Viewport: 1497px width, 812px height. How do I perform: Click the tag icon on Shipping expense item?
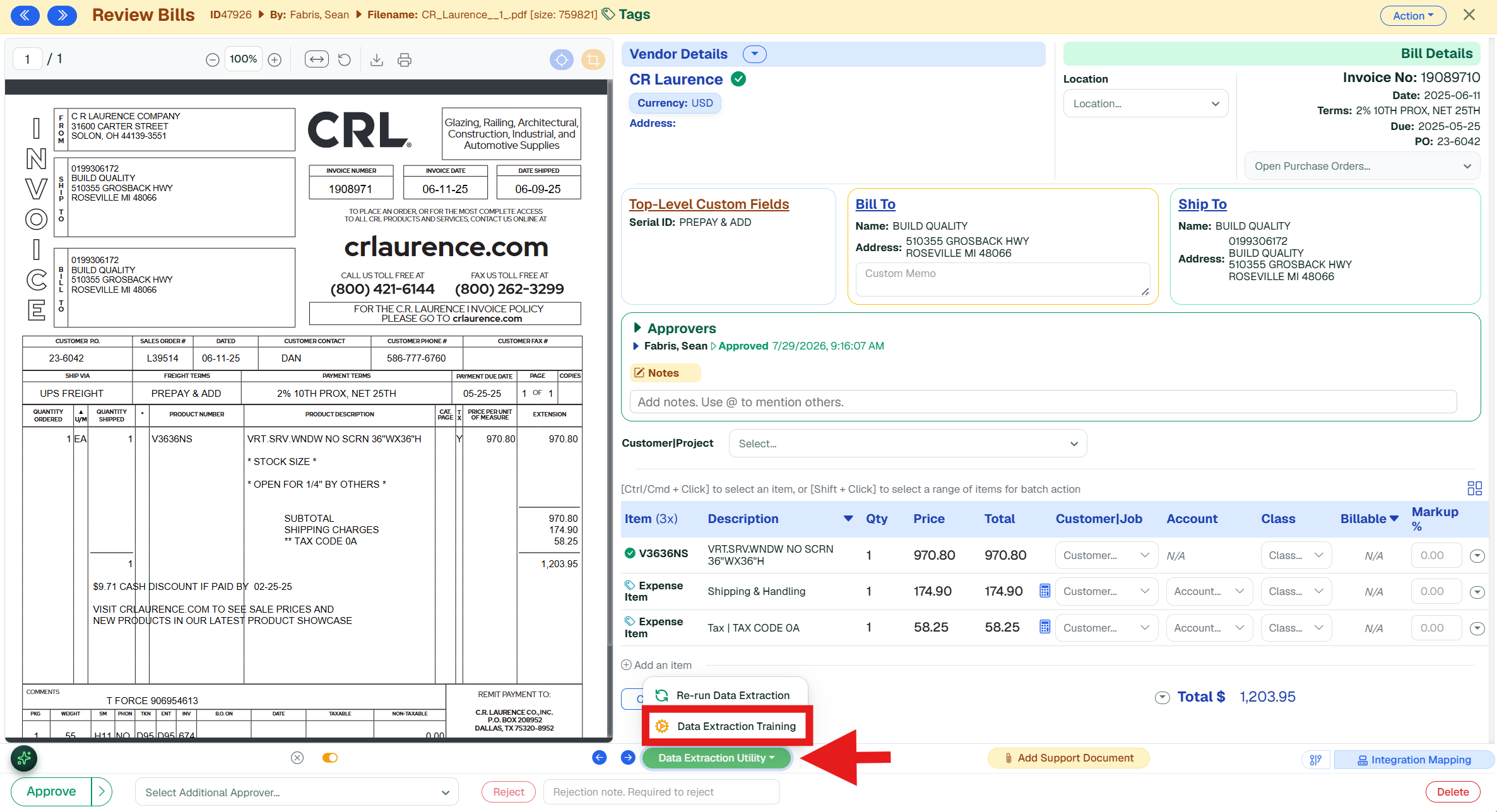630,585
